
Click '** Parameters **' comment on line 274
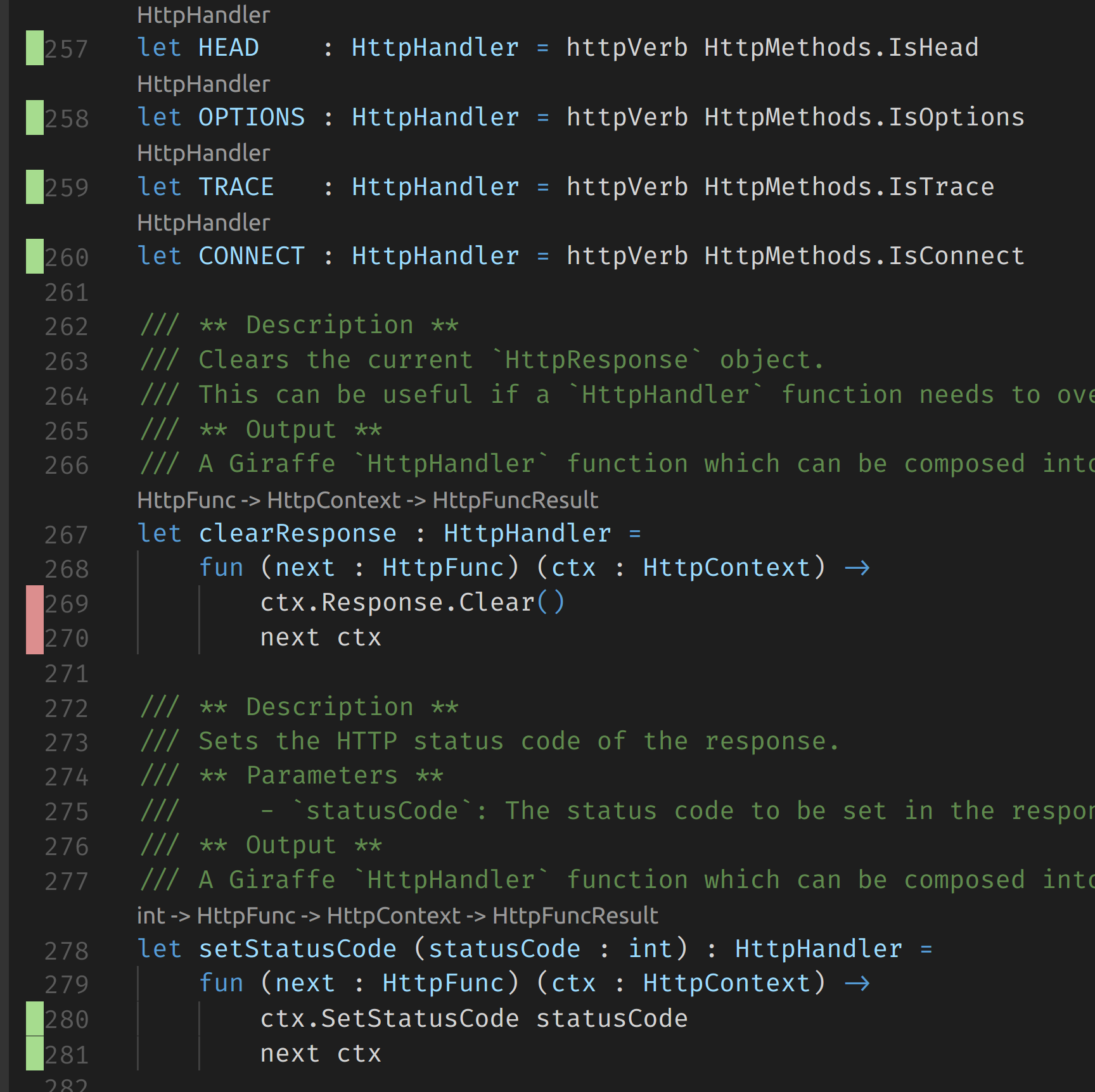click(x=321, y=776)
